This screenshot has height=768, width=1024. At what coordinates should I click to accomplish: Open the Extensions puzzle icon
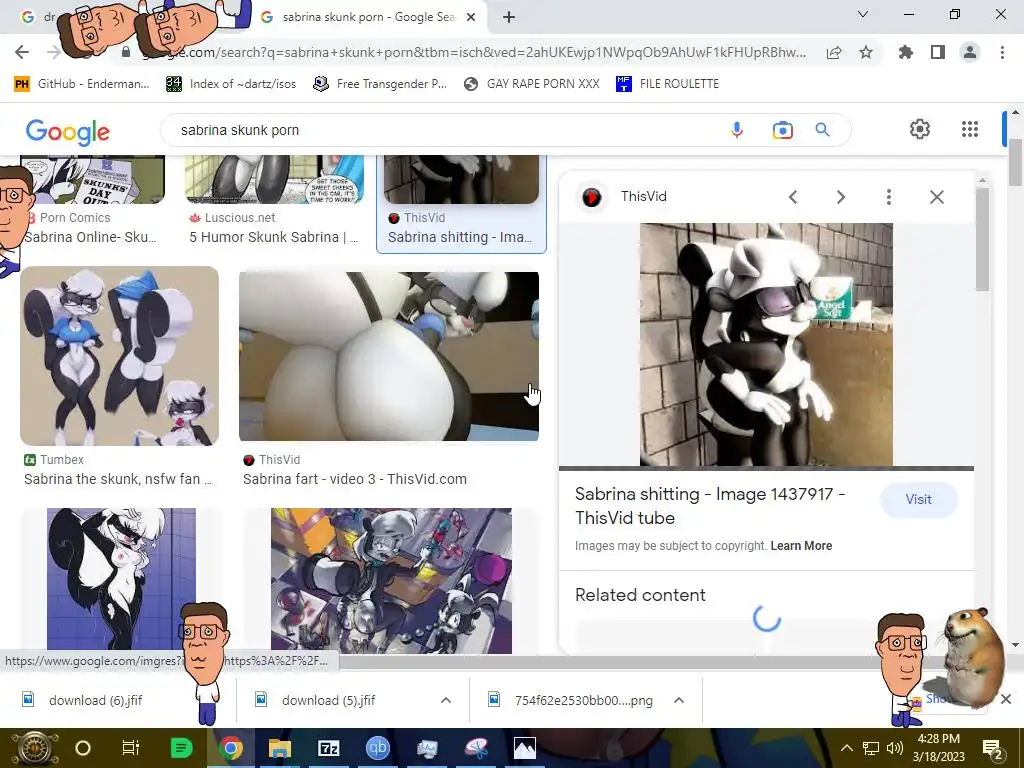click(x=906, y=52)
